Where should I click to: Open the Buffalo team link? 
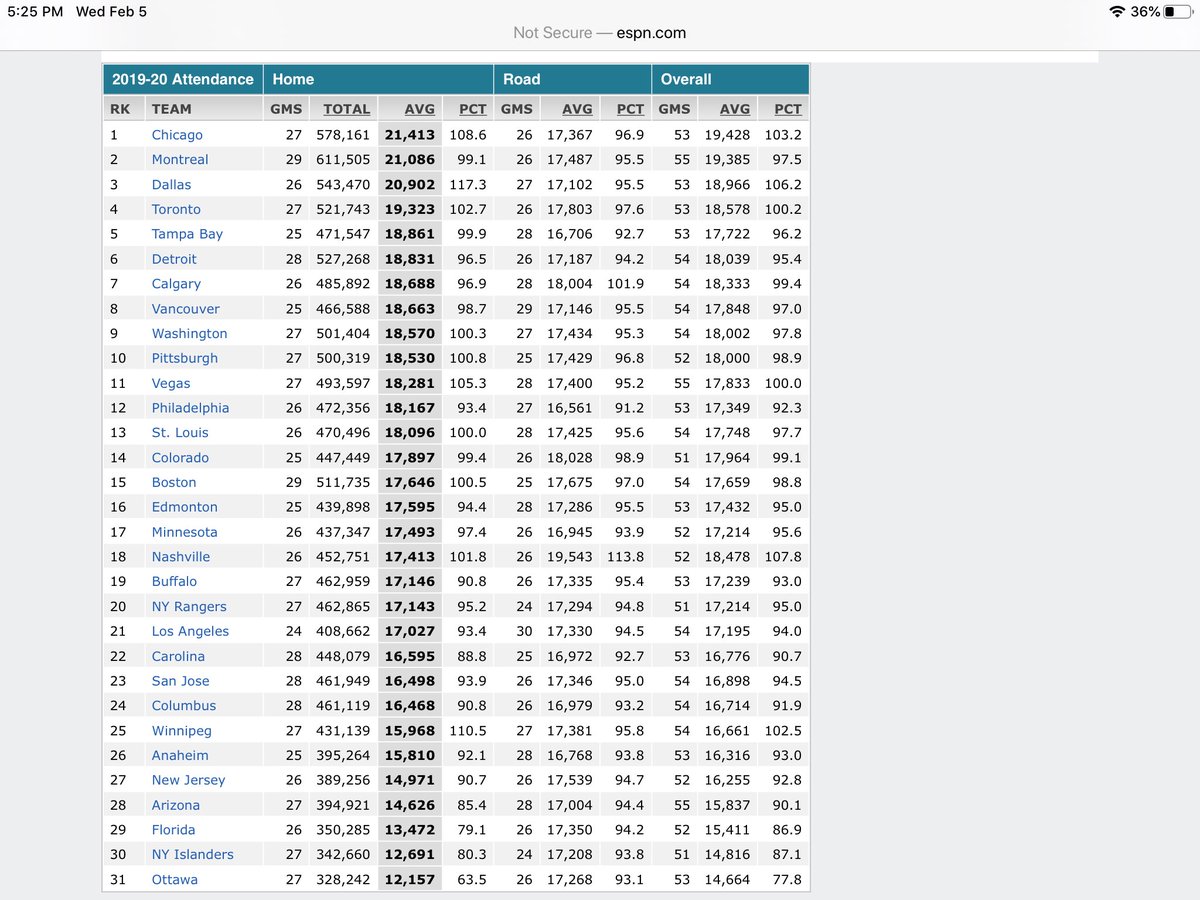click(x=174, y=581)
